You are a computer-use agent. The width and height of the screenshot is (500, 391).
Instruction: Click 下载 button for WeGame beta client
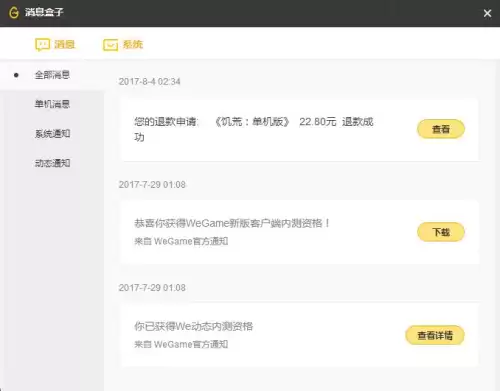click(441, 232)
